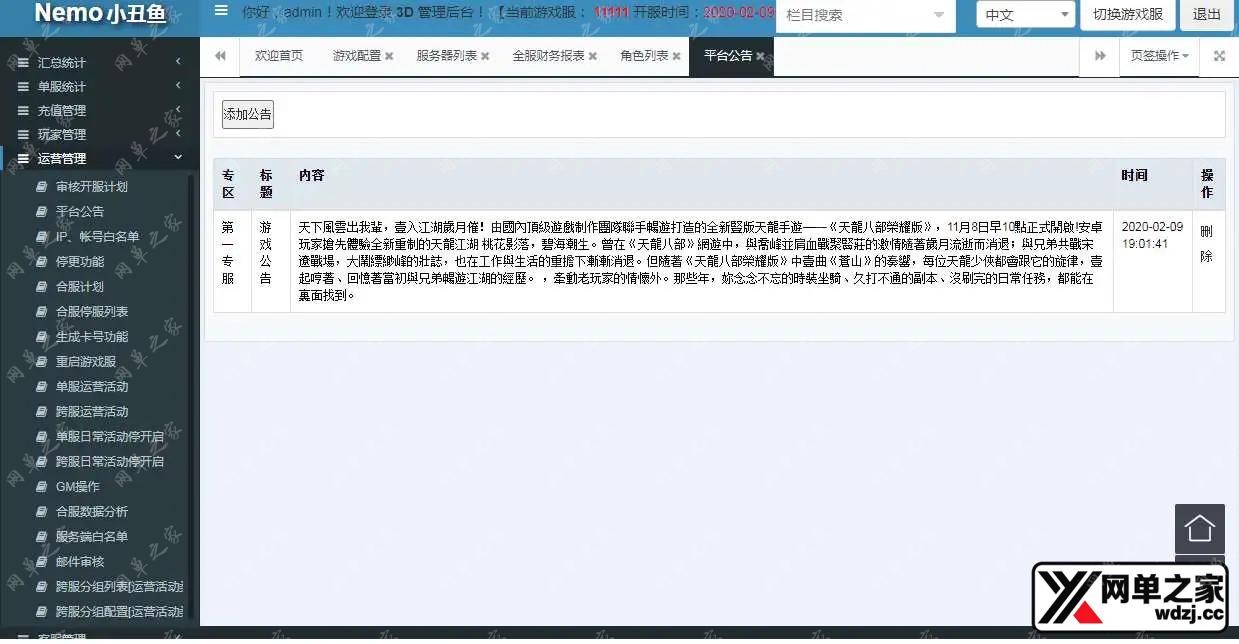Viewport: 1239px width, 644px height.
Task: Click the 添加公告 button
Action: (247, 115)
